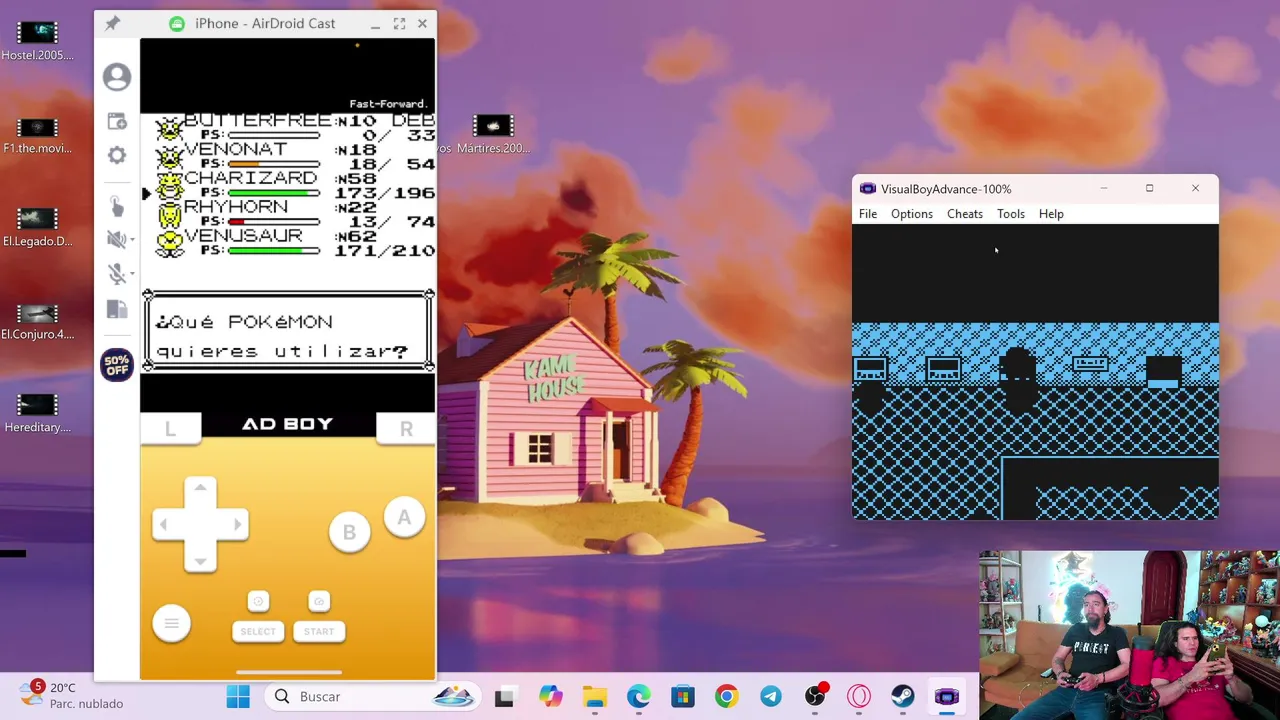
Task: Tap the round icon above SELECT
Action: click(258, 601)
